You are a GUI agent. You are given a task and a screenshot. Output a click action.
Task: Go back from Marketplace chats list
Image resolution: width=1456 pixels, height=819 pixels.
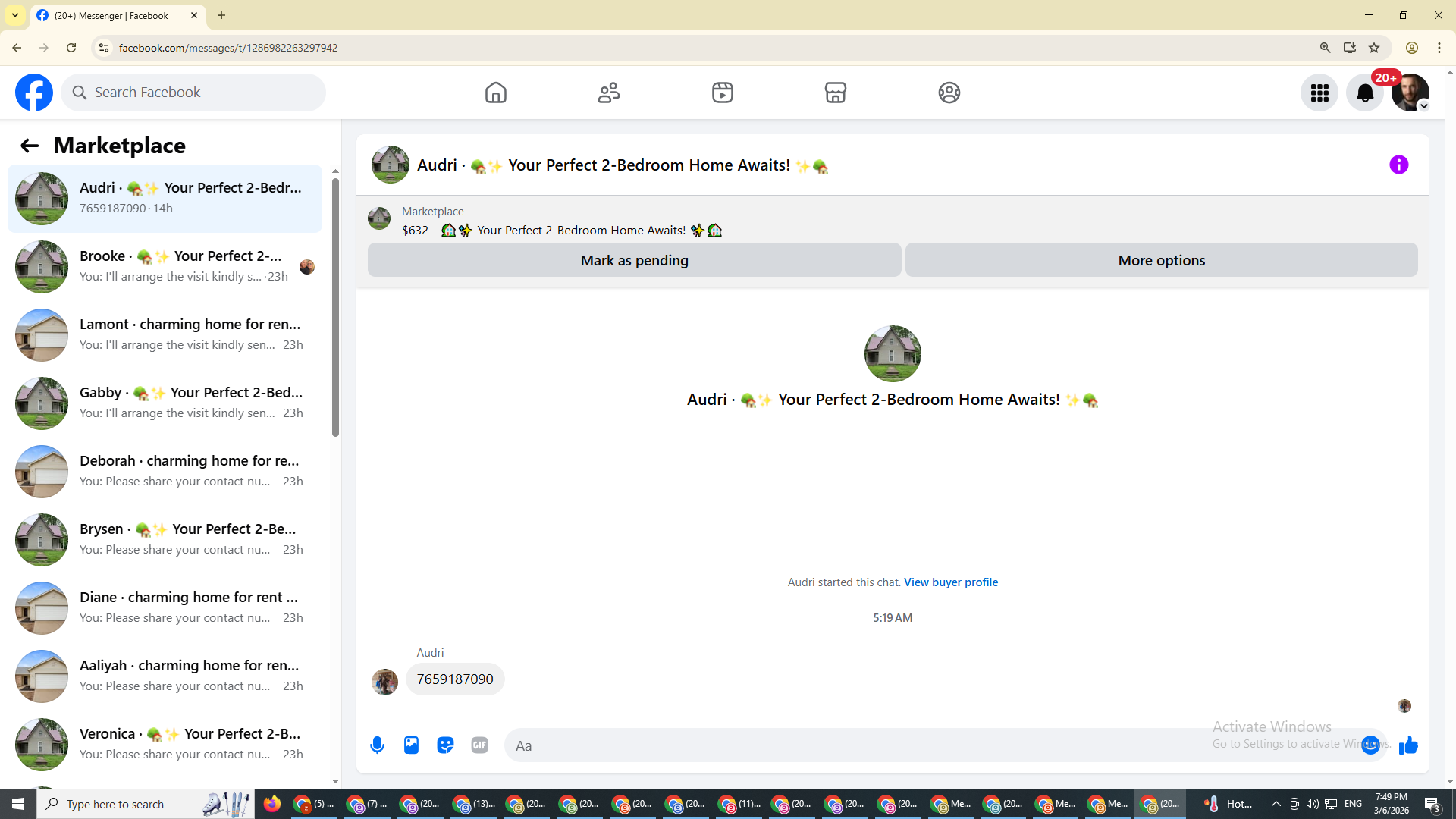(30, 146)
